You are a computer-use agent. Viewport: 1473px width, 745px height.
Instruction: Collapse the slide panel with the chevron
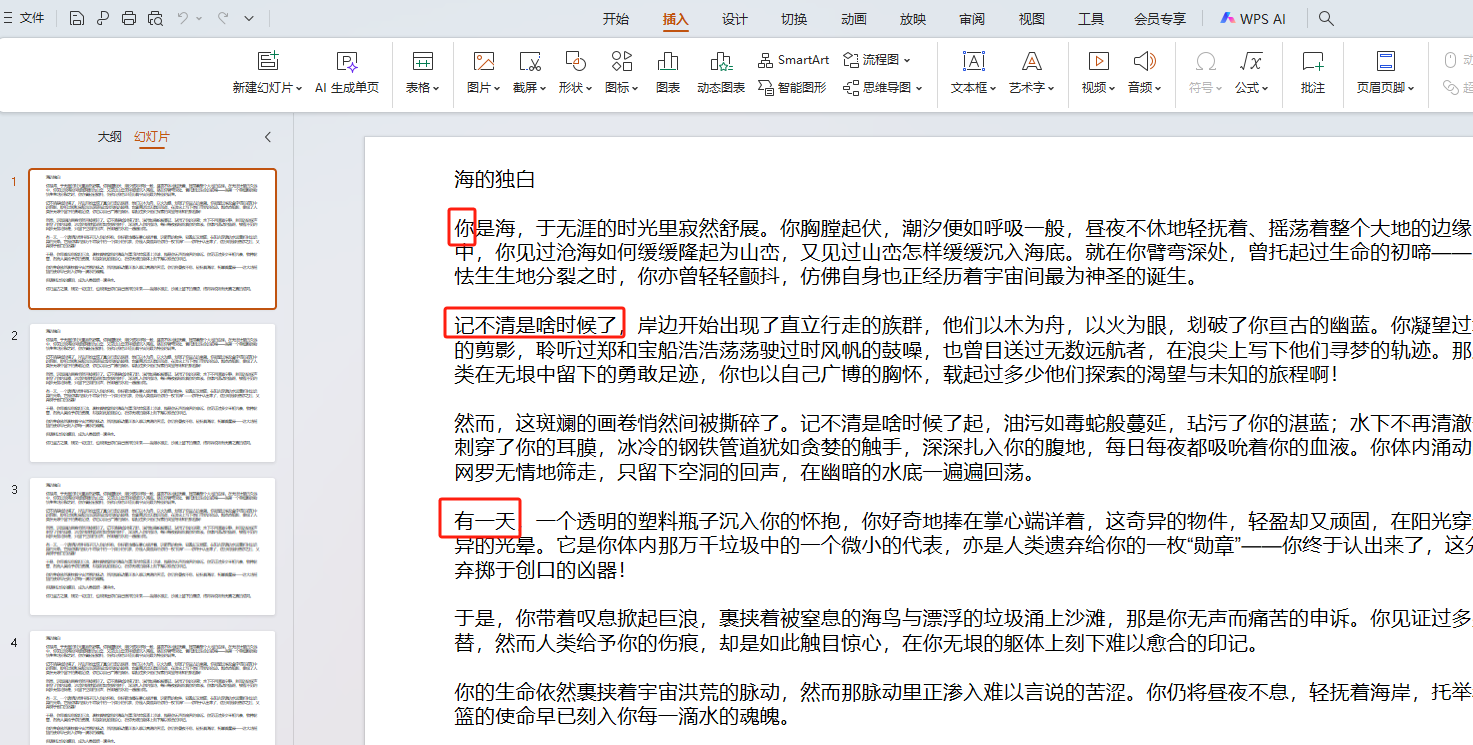tap(267, 137)
